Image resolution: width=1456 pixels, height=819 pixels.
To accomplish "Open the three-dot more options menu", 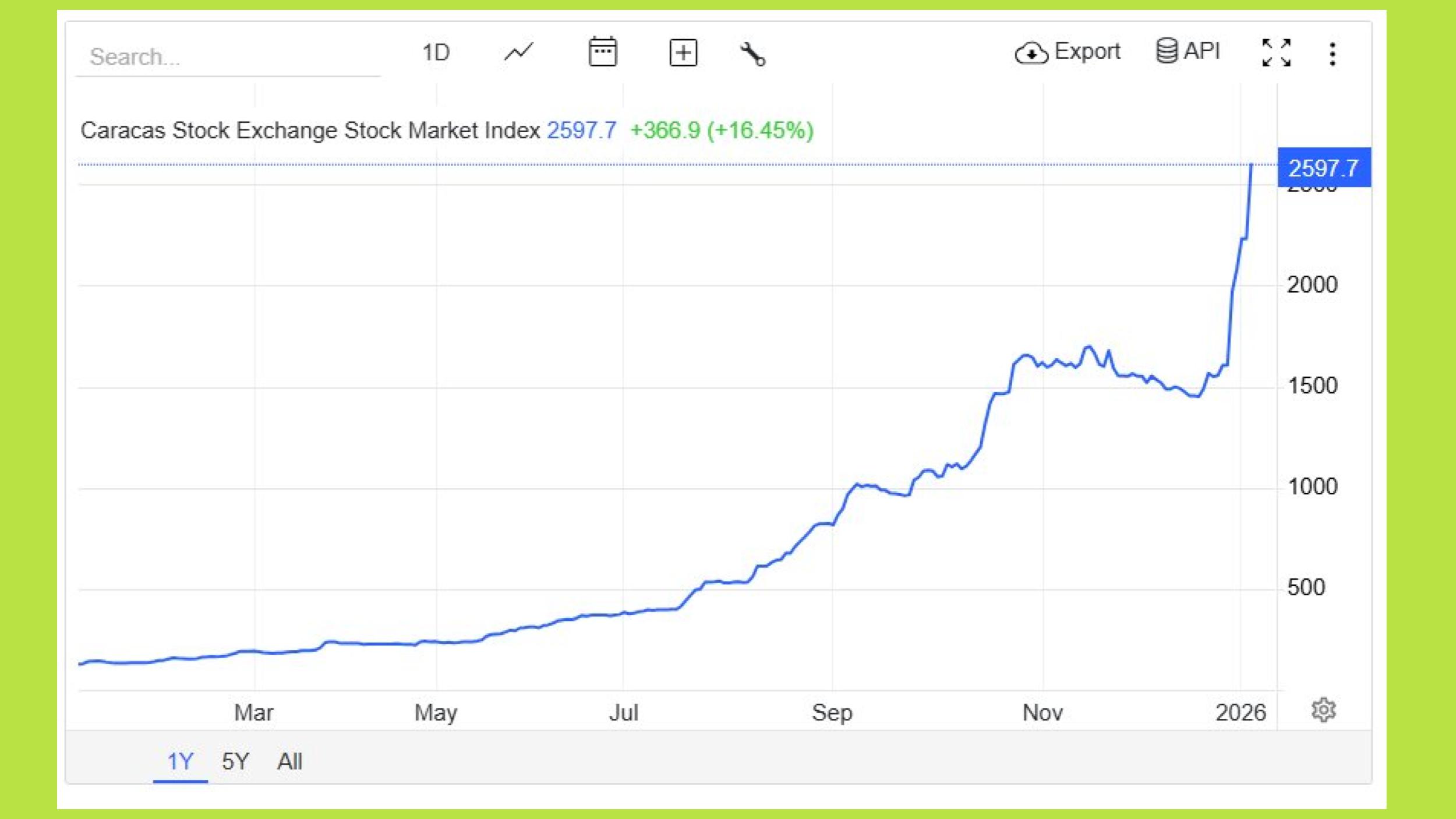I will 1333,54.
